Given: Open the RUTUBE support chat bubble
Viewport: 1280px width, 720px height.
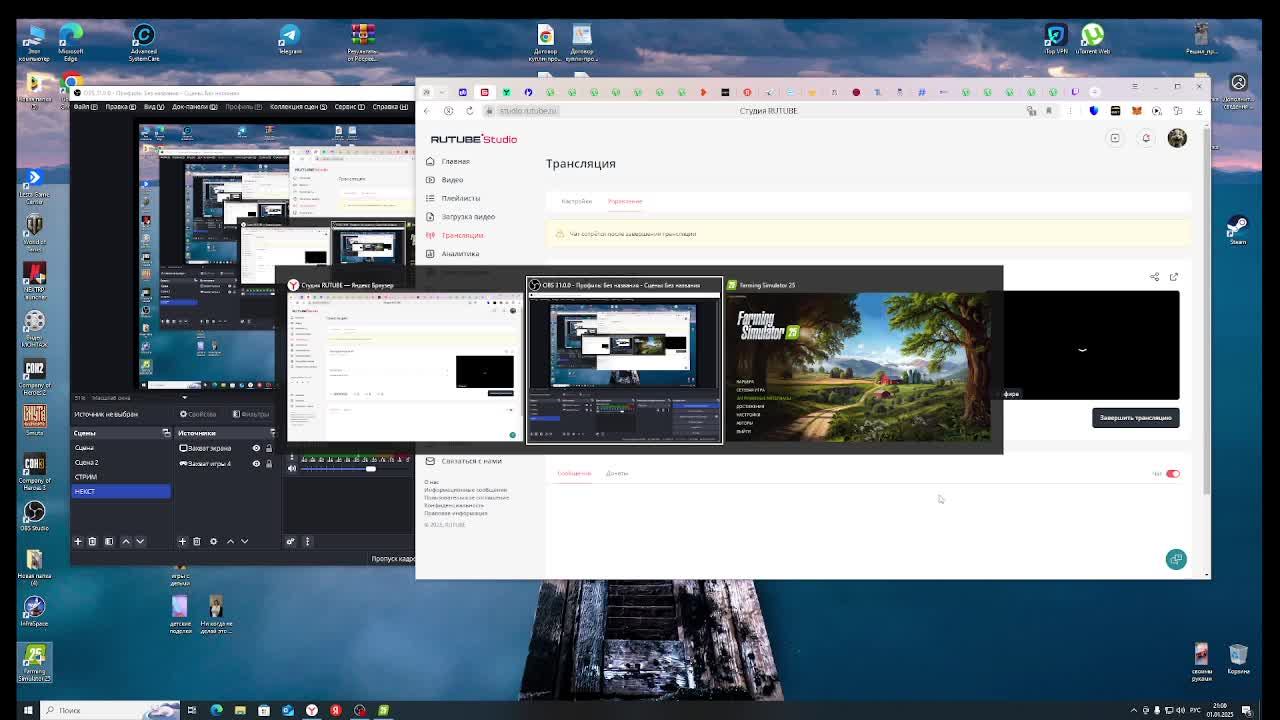Looking at the screenshot, I should 1176,559.
